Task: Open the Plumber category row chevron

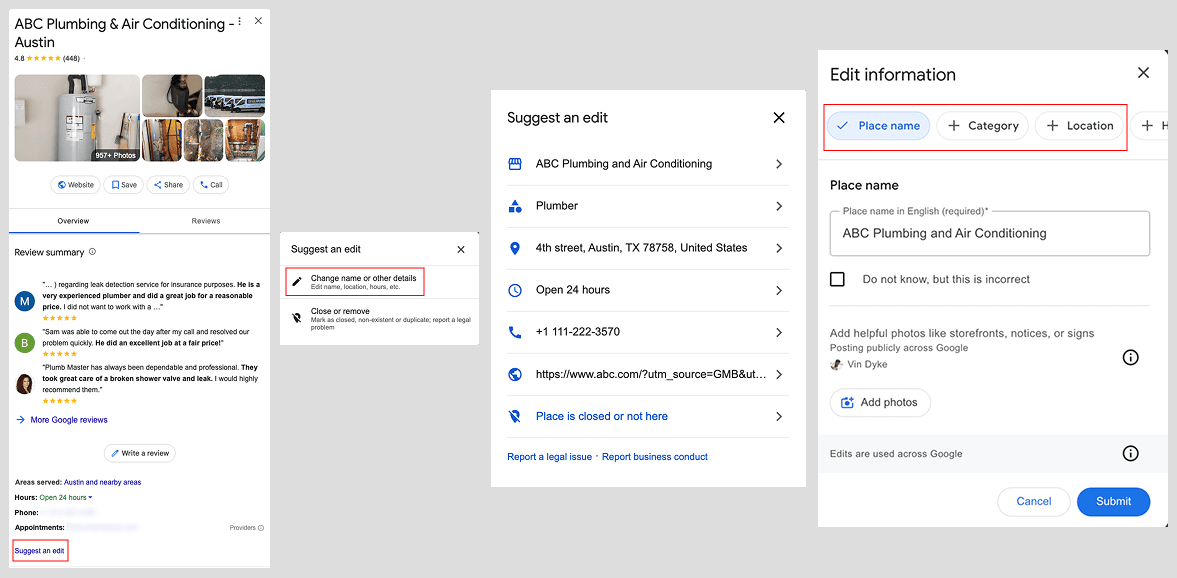Action: click(779, 206)
